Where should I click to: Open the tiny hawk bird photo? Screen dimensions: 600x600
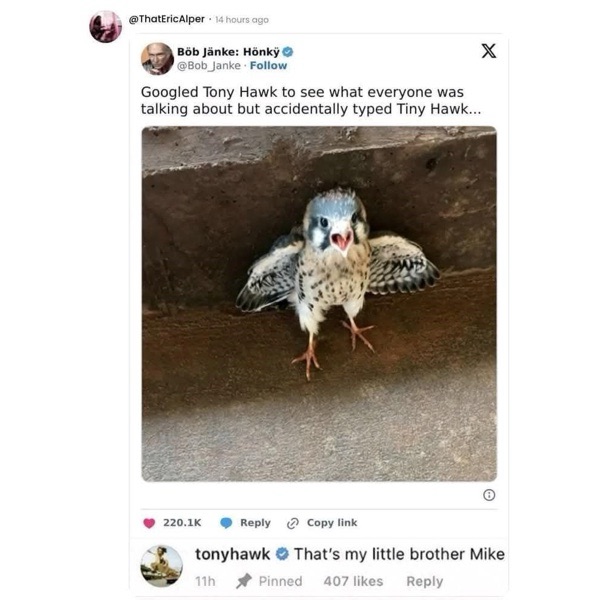[x=319, y=303]
